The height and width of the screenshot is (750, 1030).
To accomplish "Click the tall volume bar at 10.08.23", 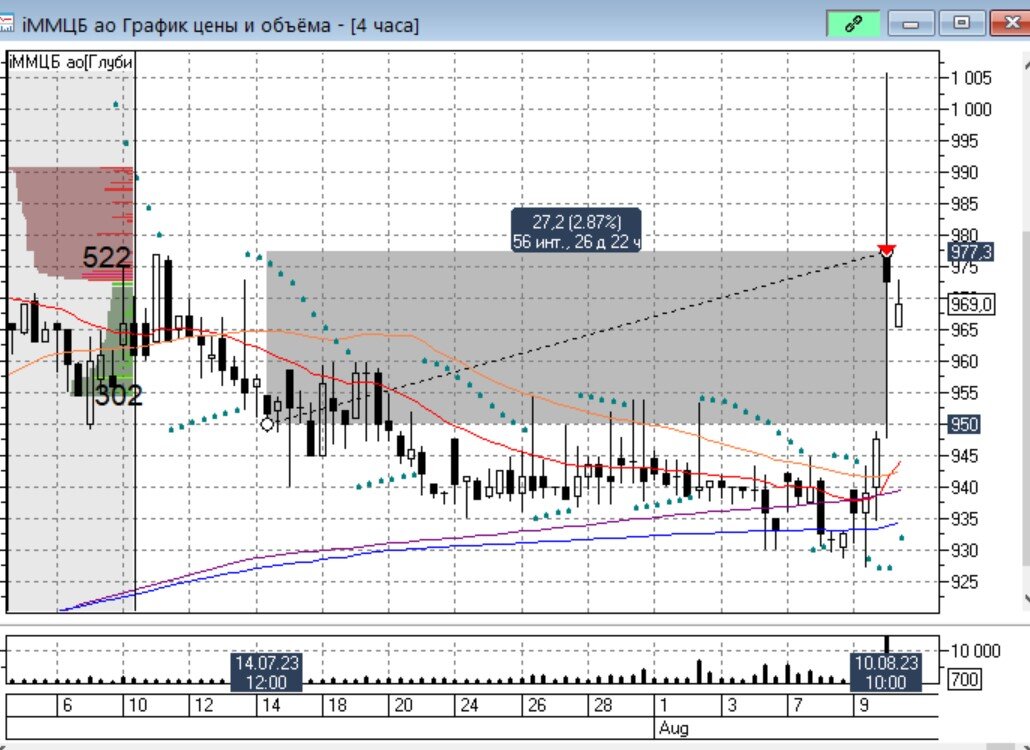I will [886, 645].
